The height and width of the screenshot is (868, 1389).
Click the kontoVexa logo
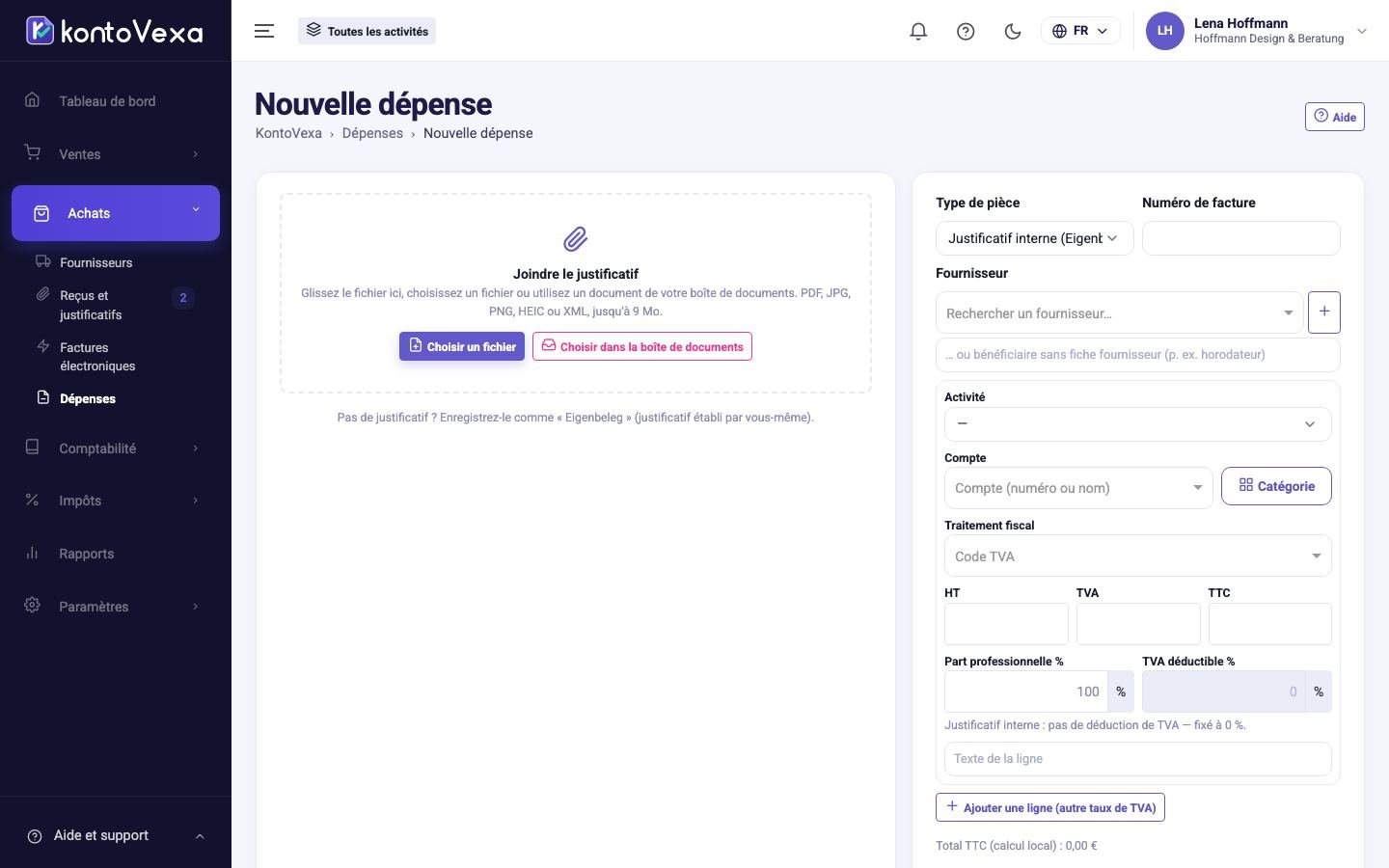(114, 31)
